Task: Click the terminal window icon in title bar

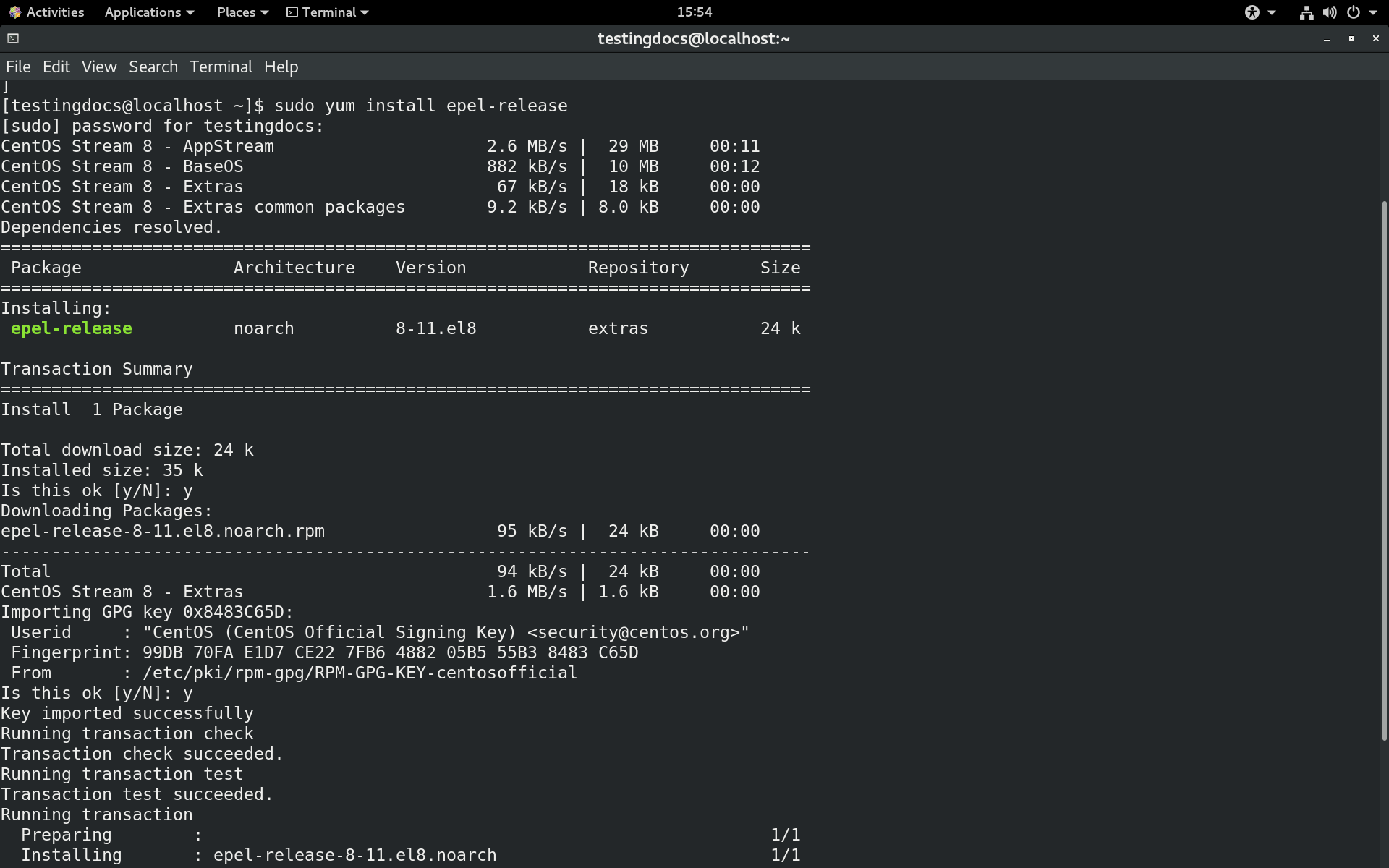Action: pyautogui.click(x=13, y=38)
